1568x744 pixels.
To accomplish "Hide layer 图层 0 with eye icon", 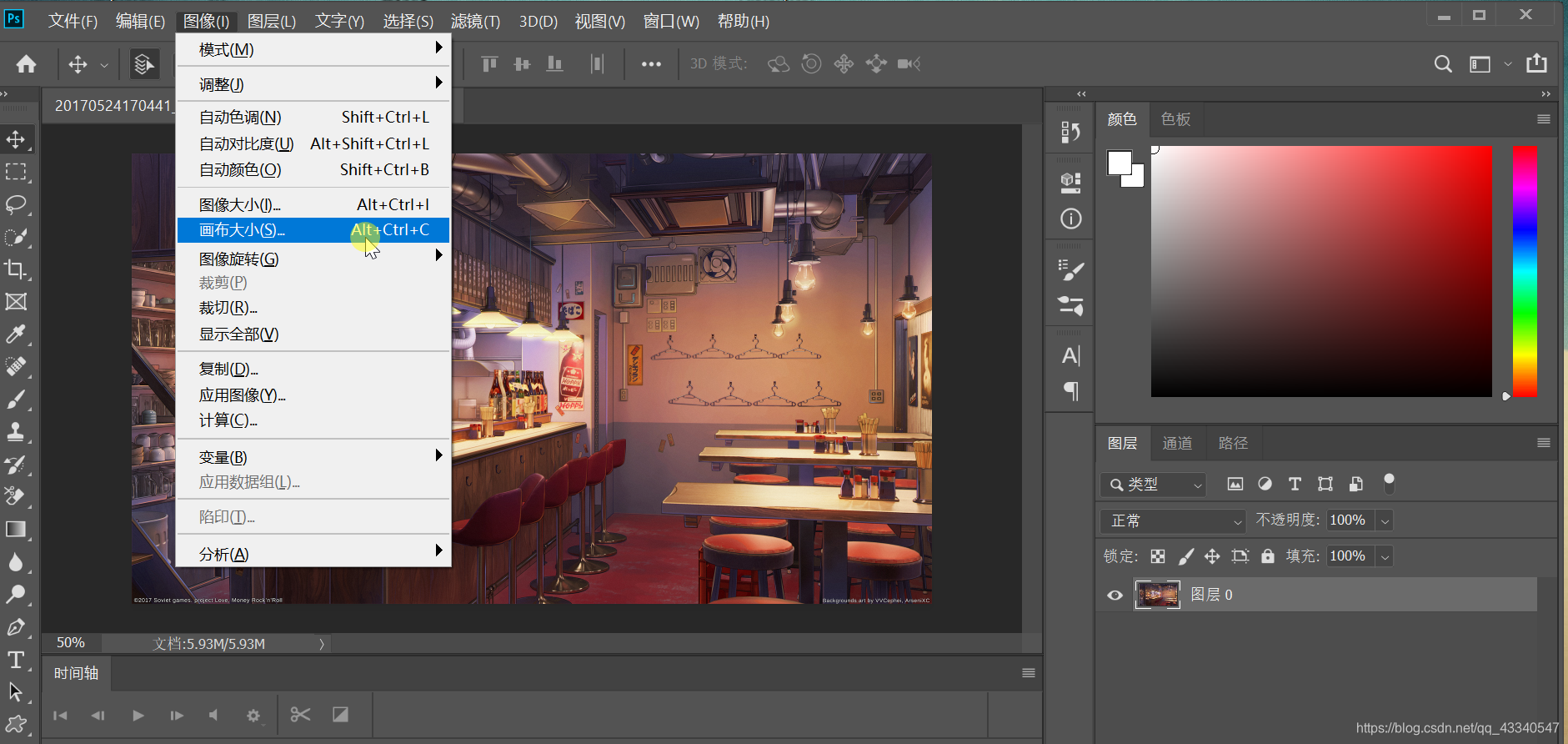I will [x=1115, y=595].
